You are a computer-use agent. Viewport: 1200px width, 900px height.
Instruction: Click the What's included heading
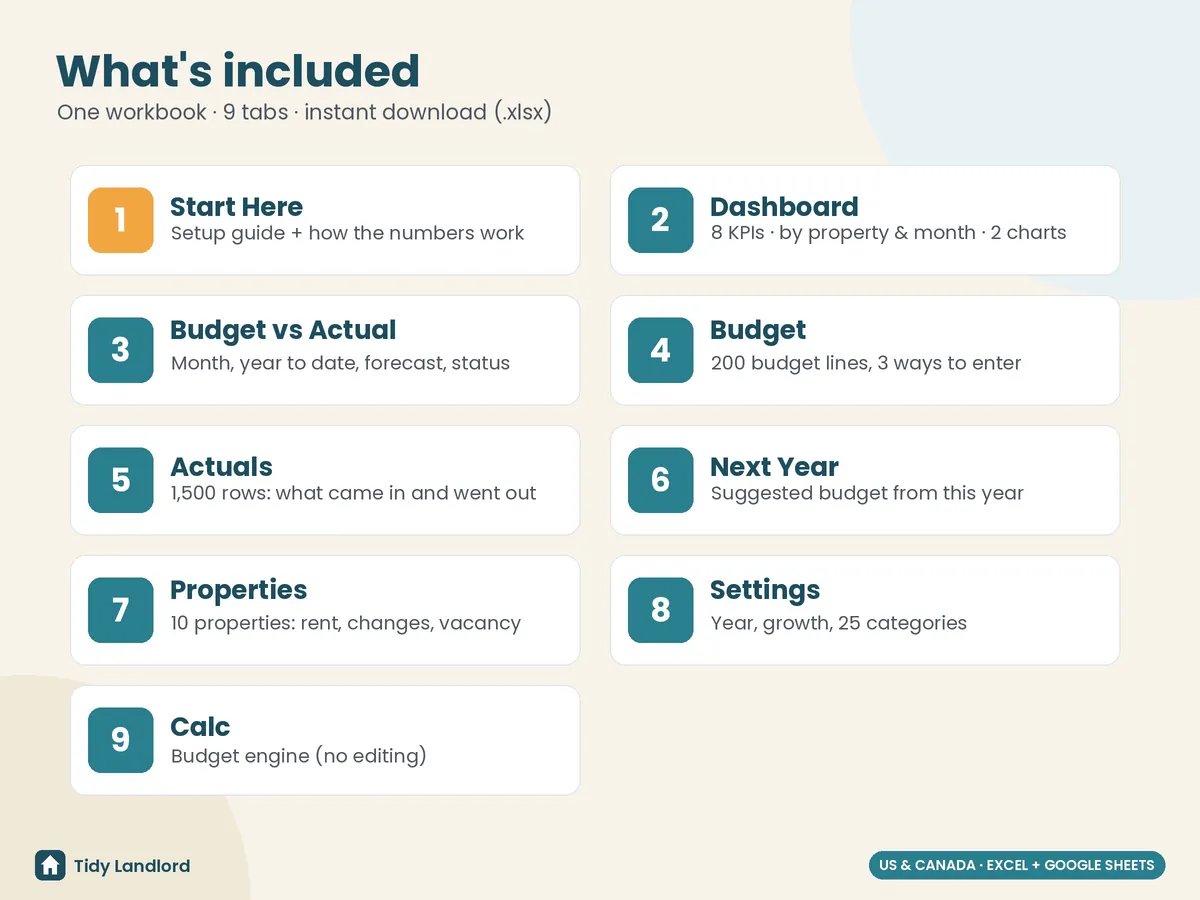point(238,71)
